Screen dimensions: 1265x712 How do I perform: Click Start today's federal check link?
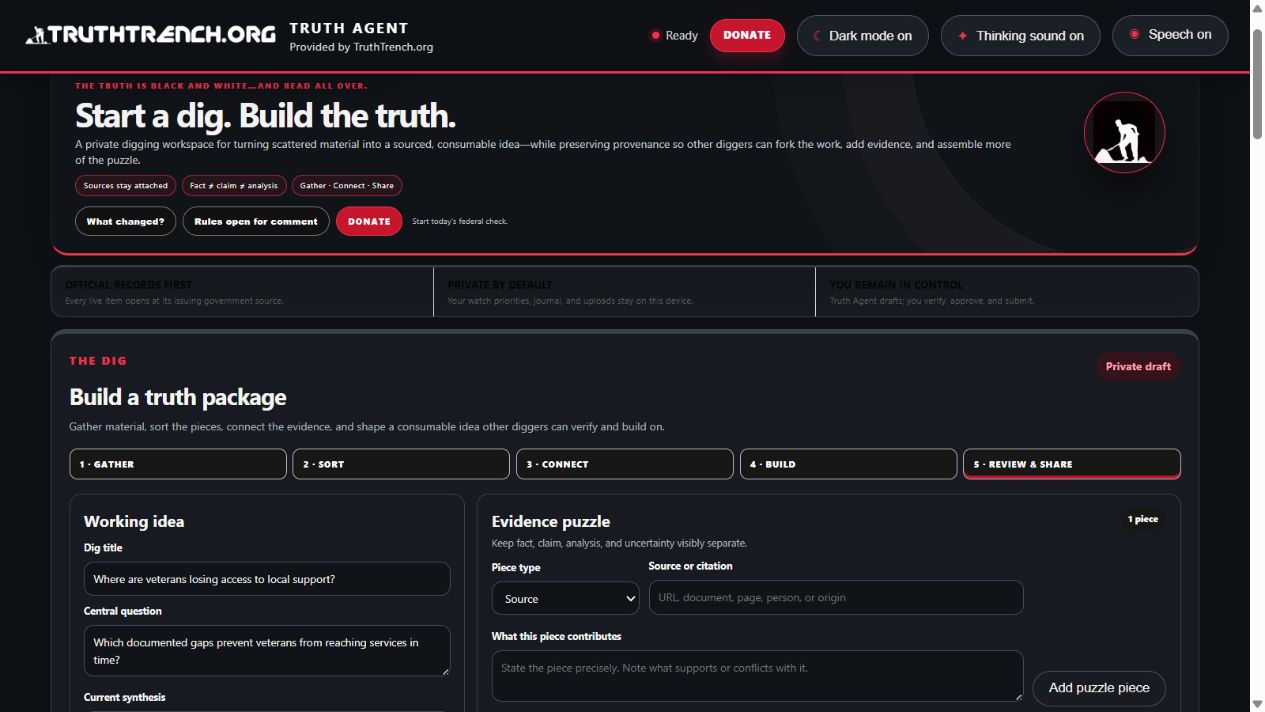(x=460, y=221)
